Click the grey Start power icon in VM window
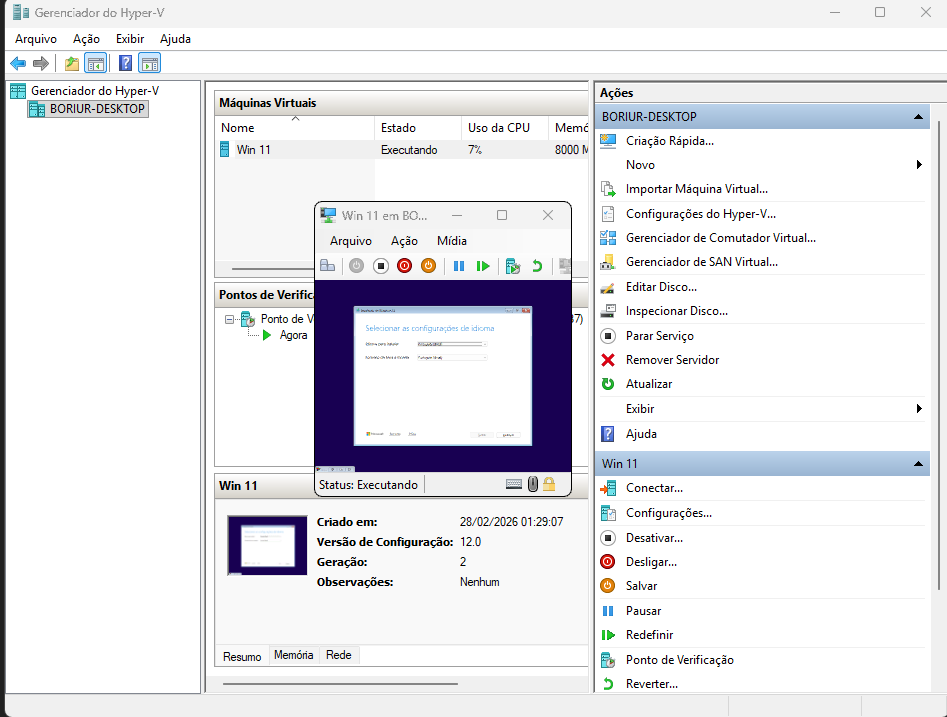Image resolution: width=947 pixels, height=717 pixels. coord(356,265)
